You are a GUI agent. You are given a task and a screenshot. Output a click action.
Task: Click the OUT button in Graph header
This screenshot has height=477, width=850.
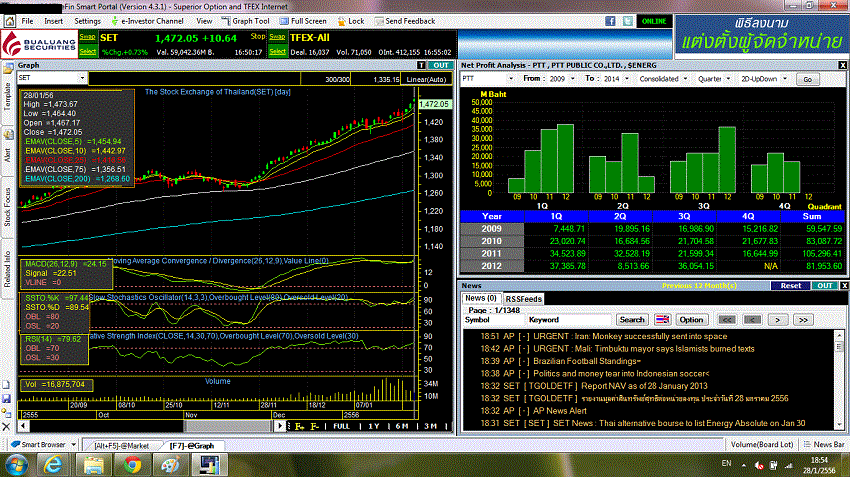[441, 65]
